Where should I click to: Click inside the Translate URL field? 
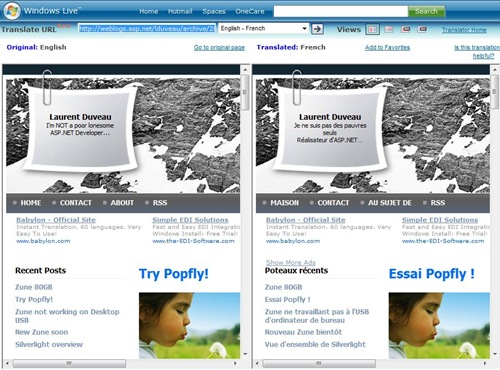[147, 29]
